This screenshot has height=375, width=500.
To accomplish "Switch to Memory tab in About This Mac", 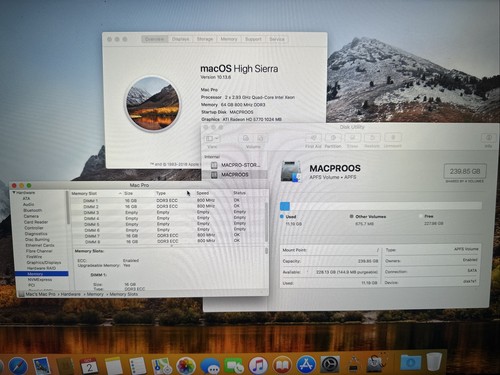I will (x=229, y=39).
